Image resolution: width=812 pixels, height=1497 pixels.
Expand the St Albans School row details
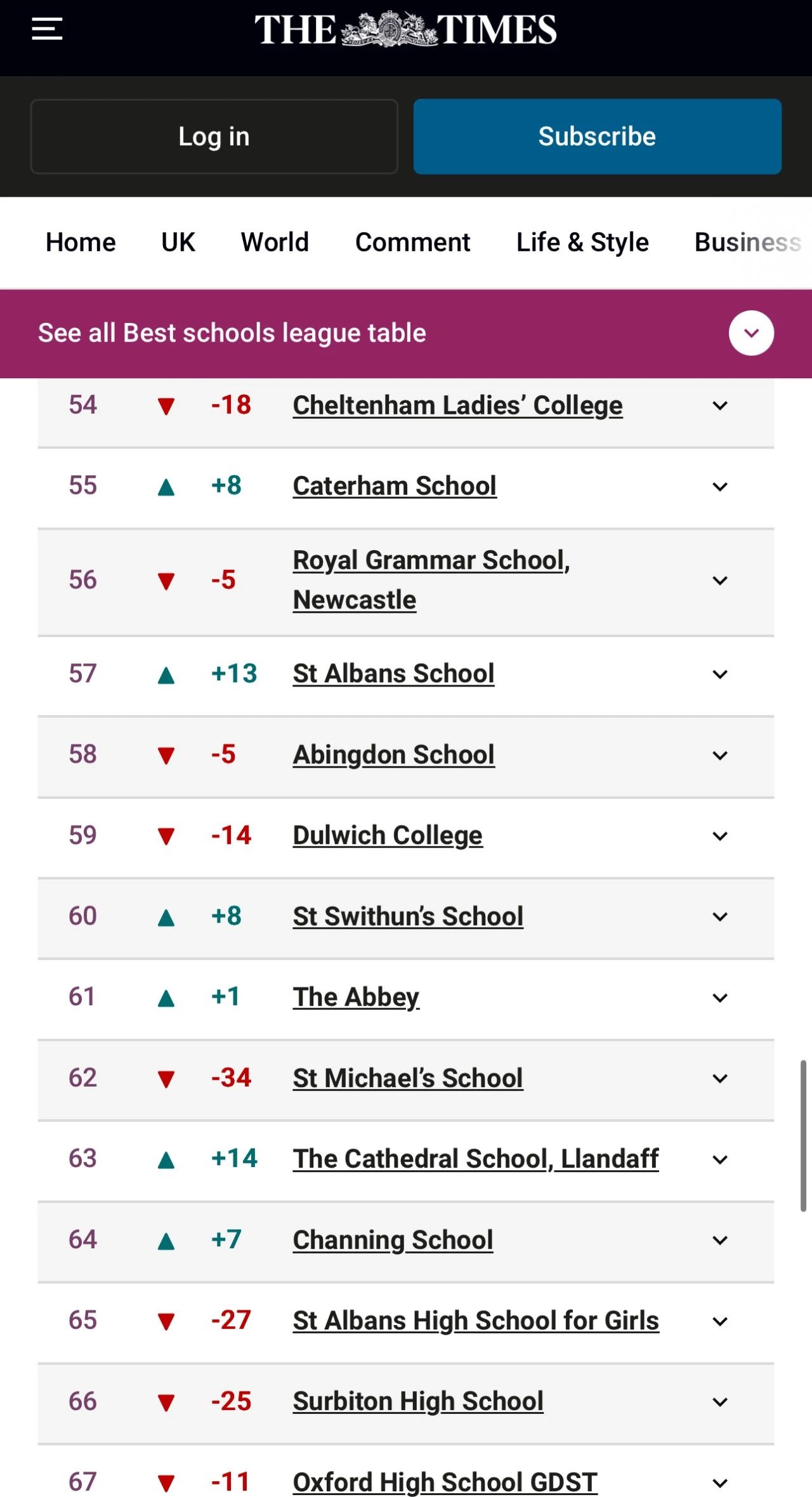click(x=720, y=674)
